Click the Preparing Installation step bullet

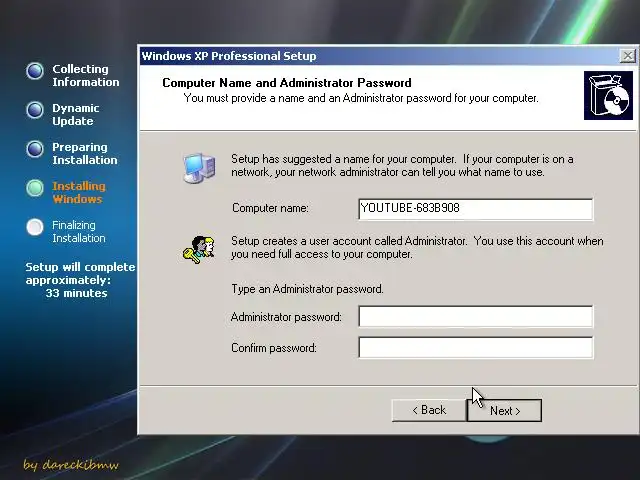click(35, 149)
